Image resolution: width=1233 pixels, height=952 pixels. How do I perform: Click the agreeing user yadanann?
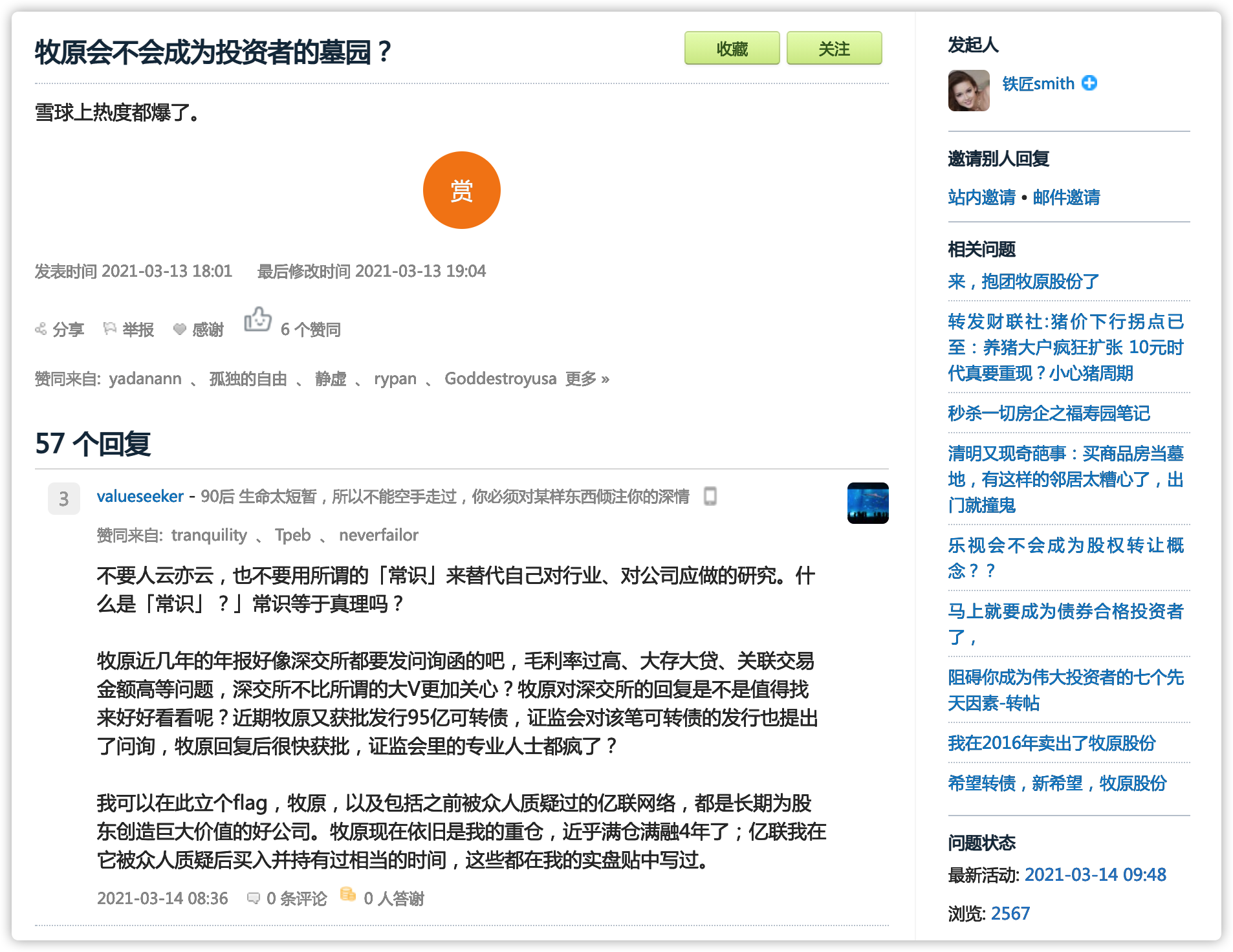[146, 378]
